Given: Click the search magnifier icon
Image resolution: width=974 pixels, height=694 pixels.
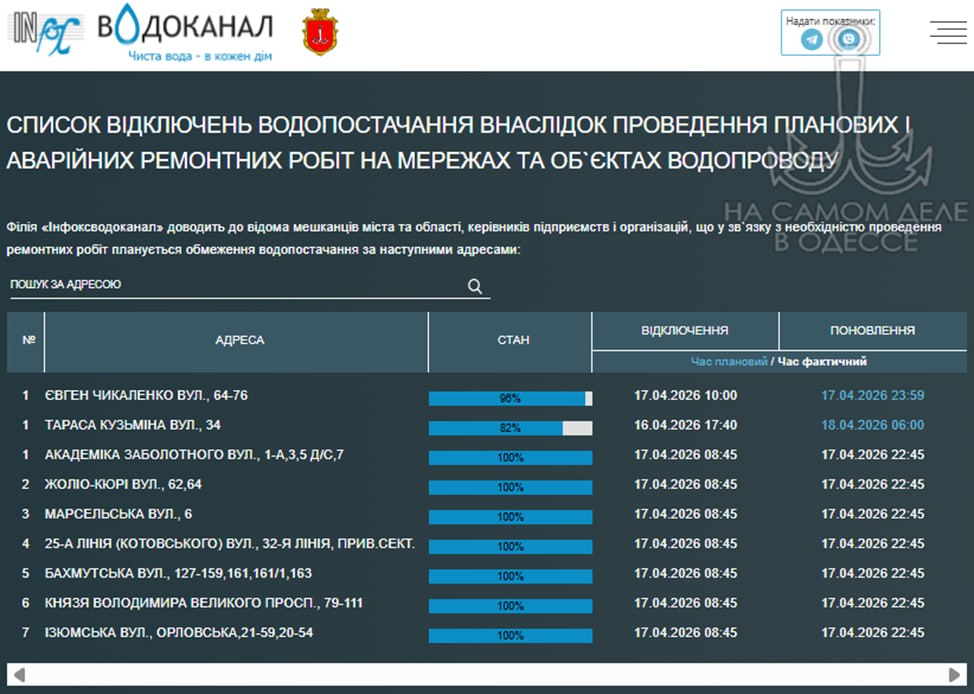Looking at the screenshot, I should pyautogui.click(x=475, y=286).
